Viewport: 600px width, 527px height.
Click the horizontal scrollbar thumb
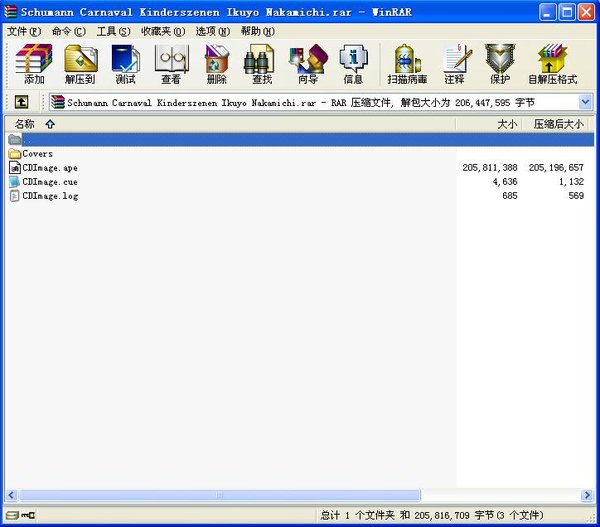point(220,495)
